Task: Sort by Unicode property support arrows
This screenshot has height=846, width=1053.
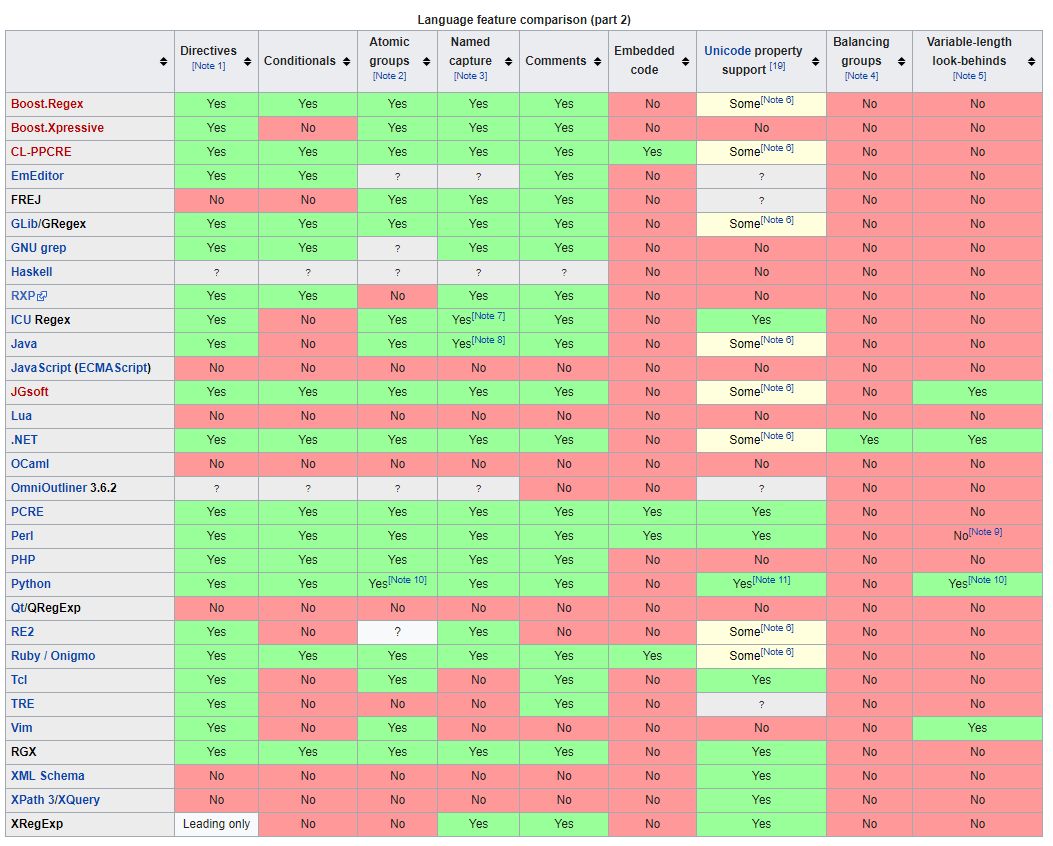Action: 815,61
